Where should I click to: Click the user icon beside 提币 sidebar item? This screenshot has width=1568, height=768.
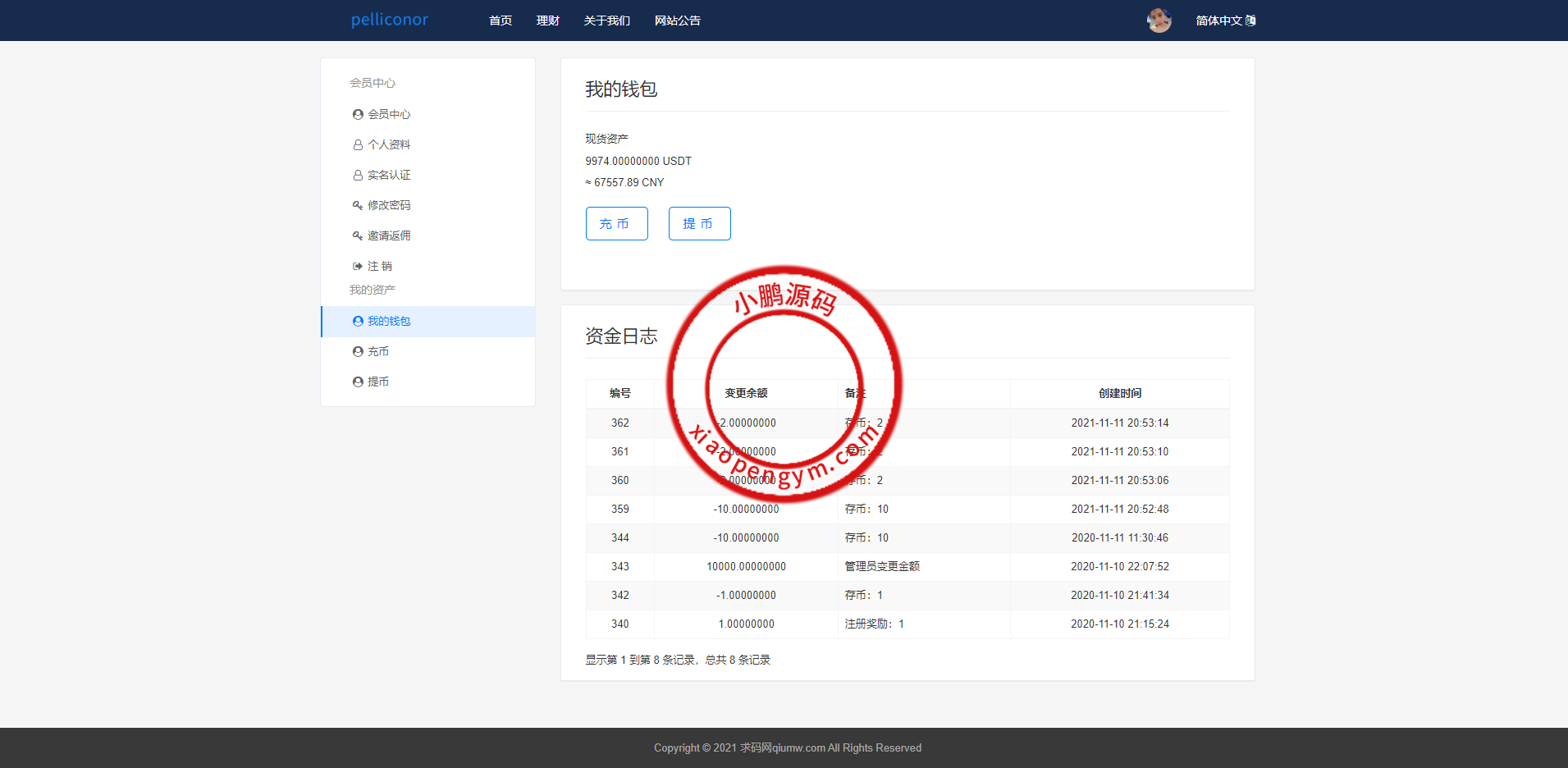358,381
